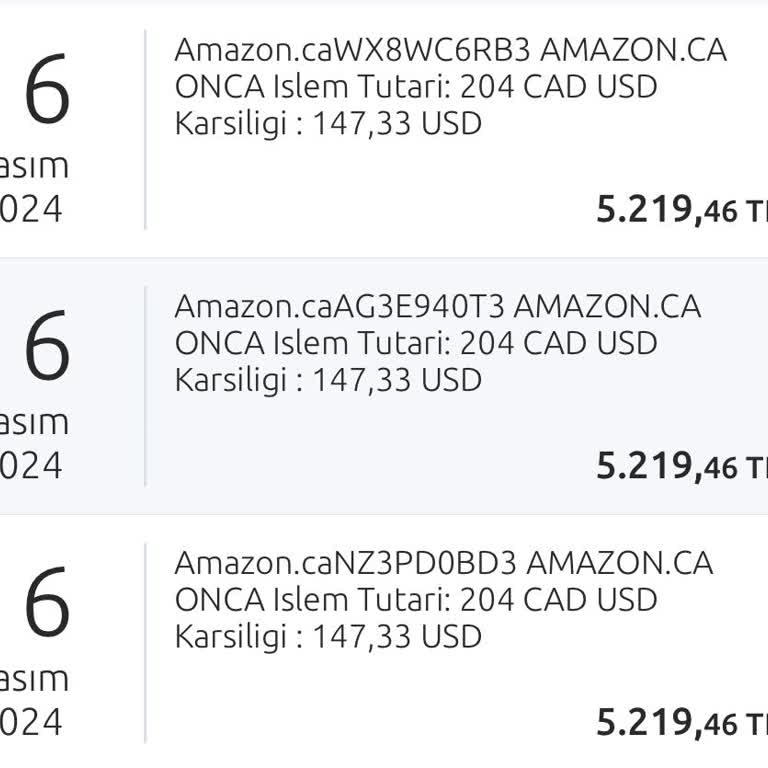Click the Karsiligi 147,33 USD line under NZ3PD0BD3
768x768 pixels.
pos(328,637)
